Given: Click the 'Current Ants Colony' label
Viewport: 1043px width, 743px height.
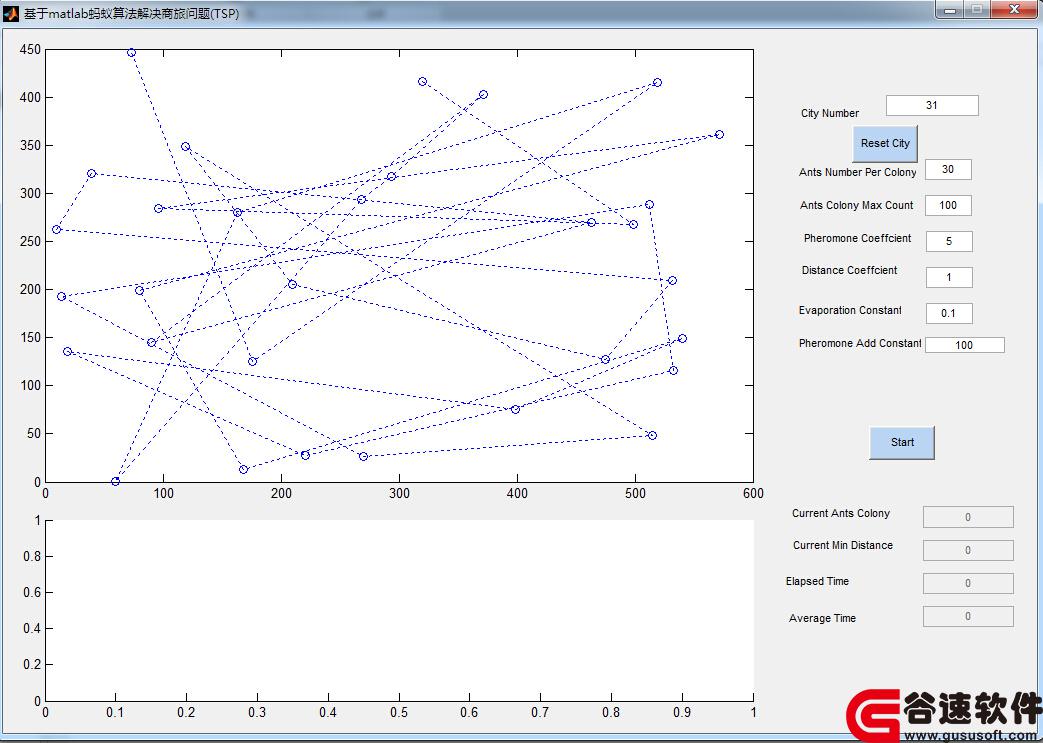Looking at the screenshot, I should pyautogui.click(x=841, y=514).
